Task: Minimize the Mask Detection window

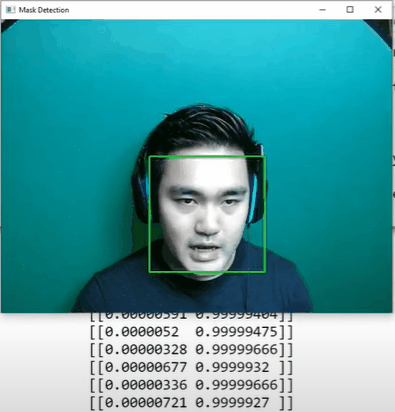Action: pyautogui.click(x=322, y=10)
